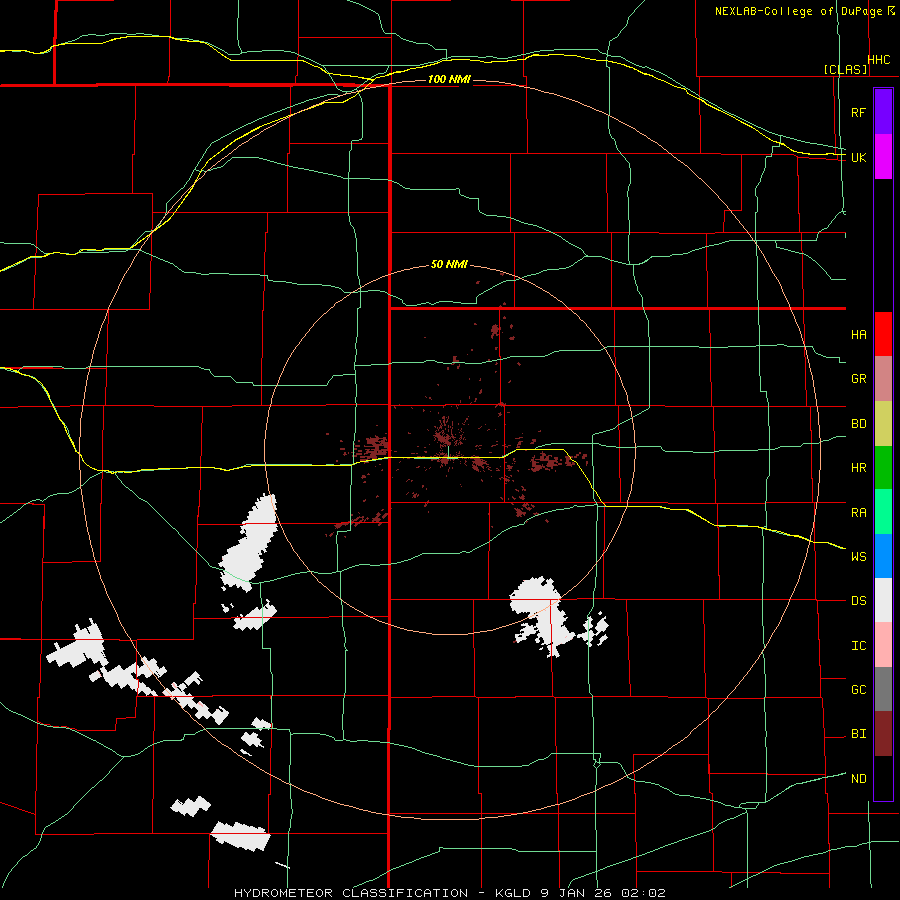Image resolution: width=900 pixels, height=900 pixels.
Task: Click the 100 NMI range ring label
Action: [x=449, y=79]
